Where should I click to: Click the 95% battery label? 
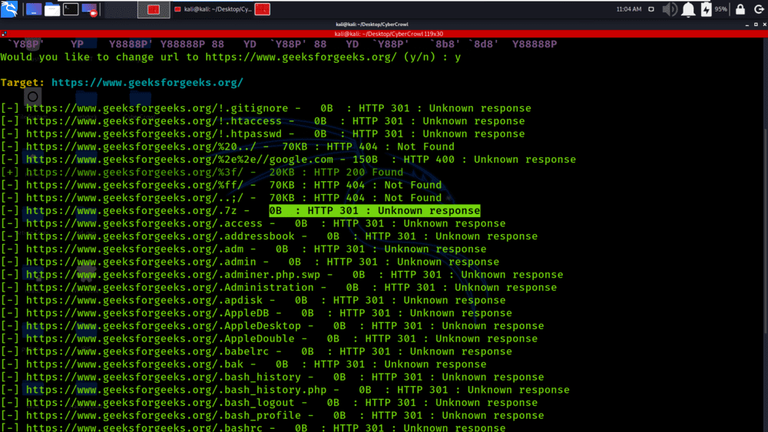coord(721,9)
